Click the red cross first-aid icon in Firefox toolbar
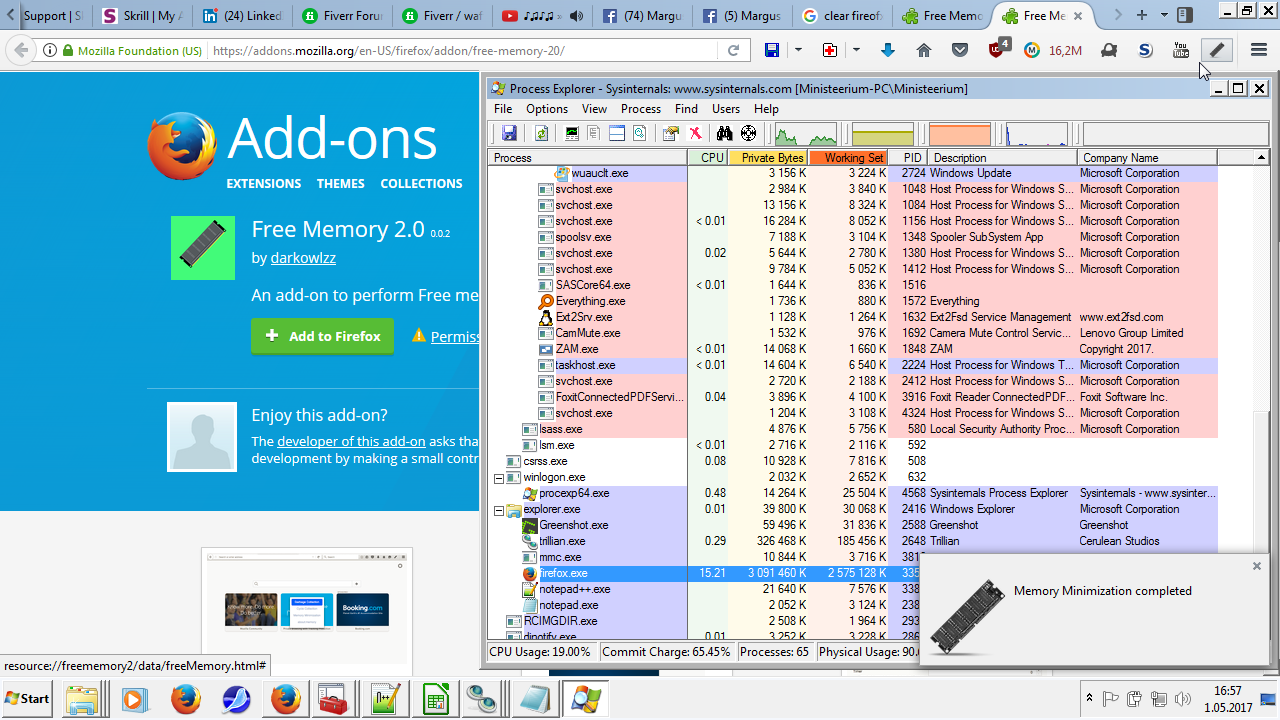 point(829,50)
